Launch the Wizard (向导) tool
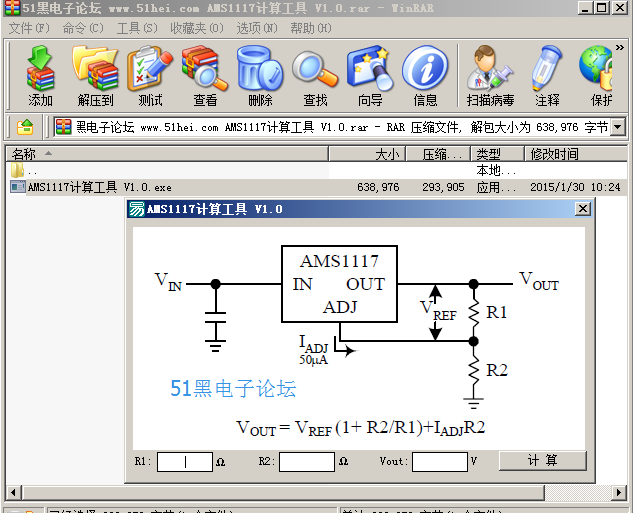The width and height of the screenshot is (633, 513). (370, 75)
